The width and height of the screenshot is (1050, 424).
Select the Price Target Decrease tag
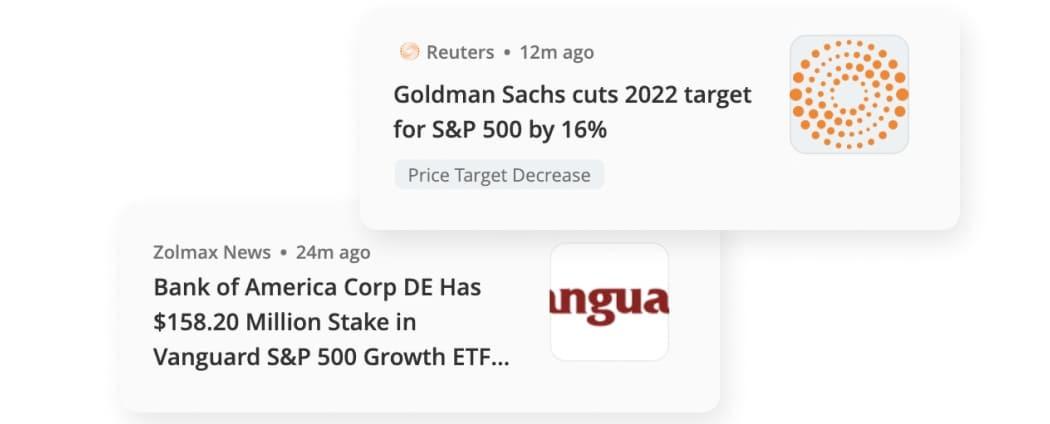click(x=499, y=175)
